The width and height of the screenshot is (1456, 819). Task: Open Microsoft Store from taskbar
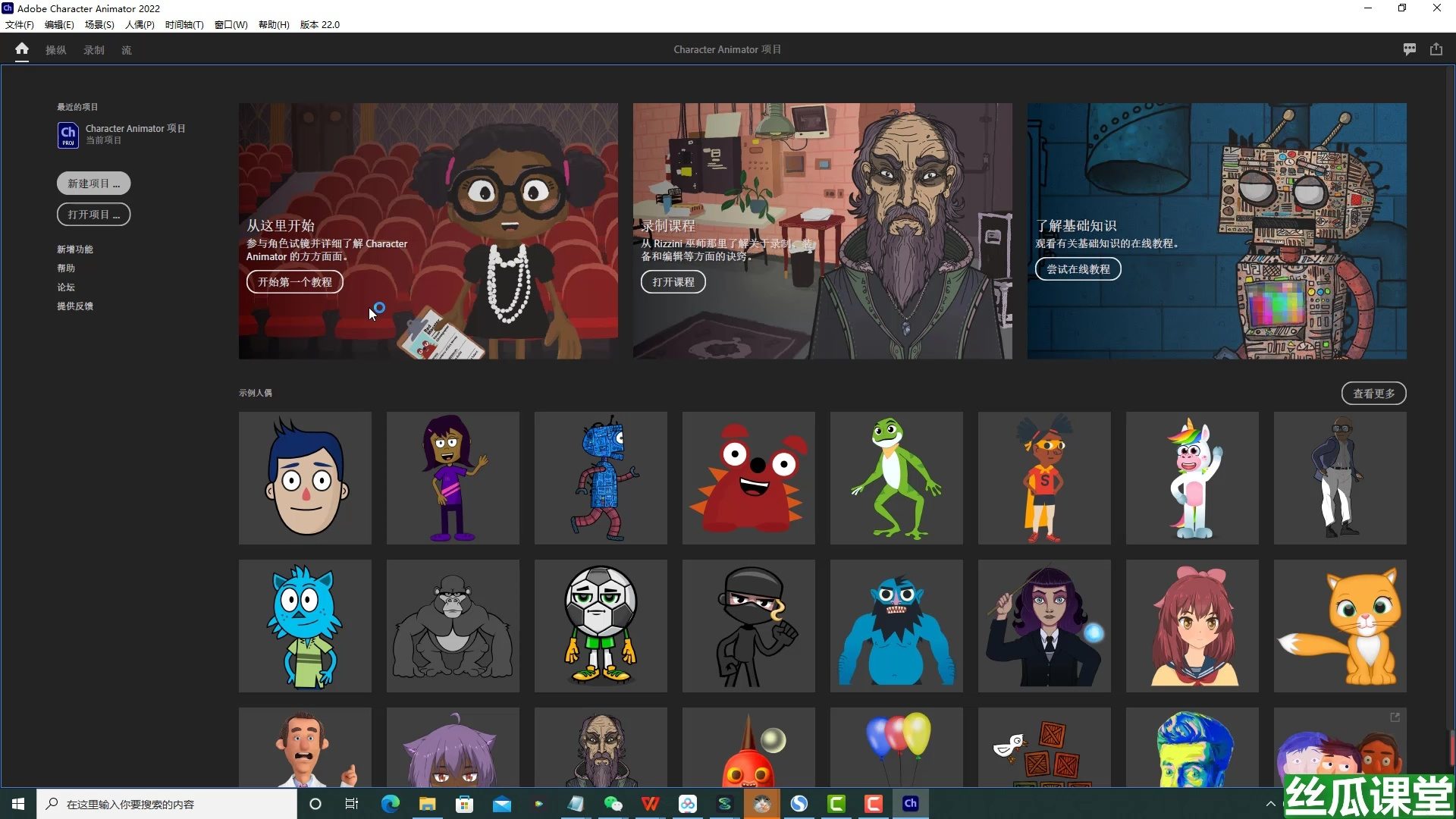464,804
